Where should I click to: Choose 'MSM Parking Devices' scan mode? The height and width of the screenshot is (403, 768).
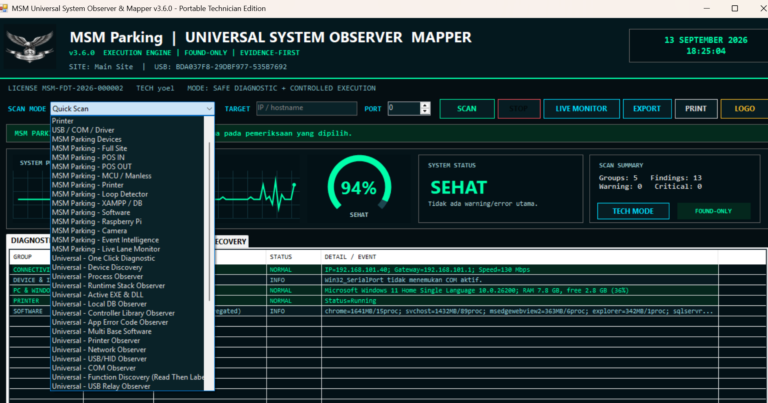tap(87, 139)
